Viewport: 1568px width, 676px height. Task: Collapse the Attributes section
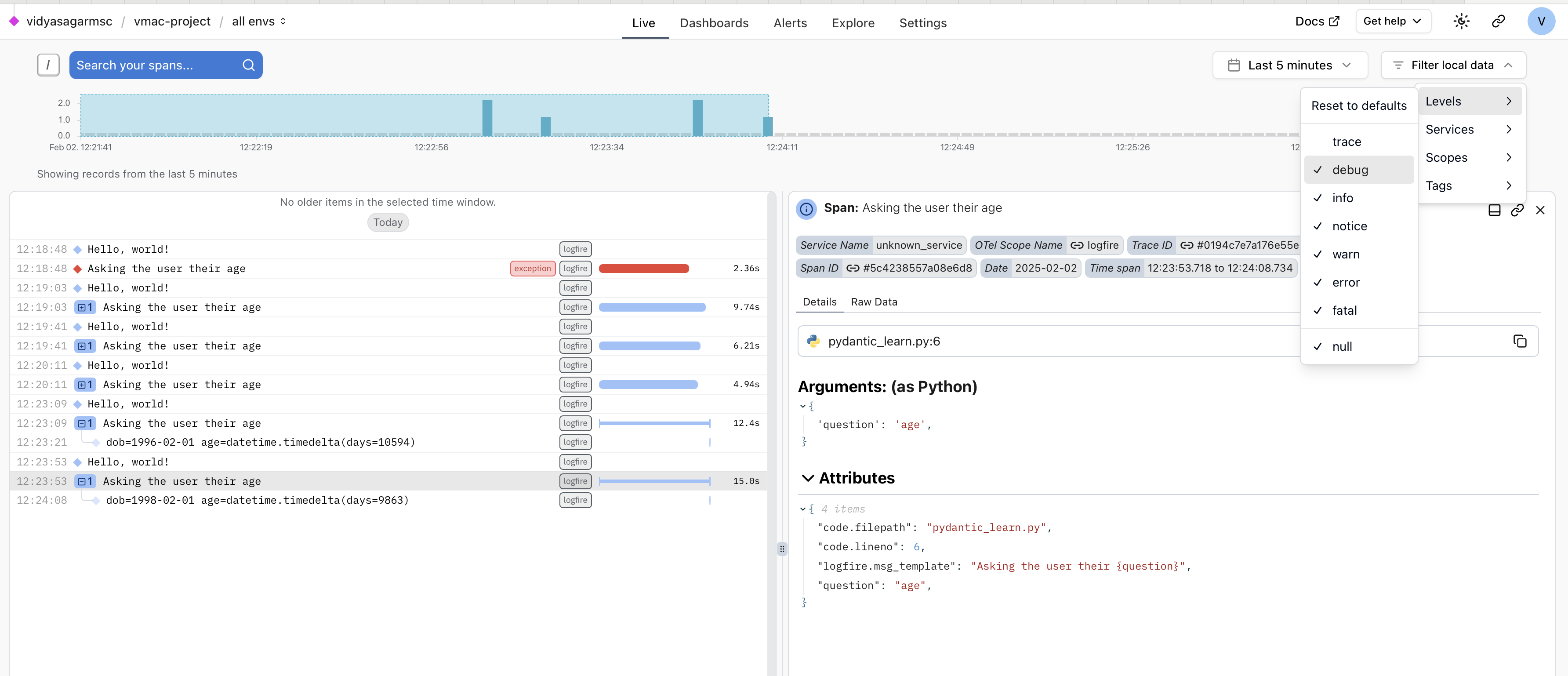tap(808, 478)
